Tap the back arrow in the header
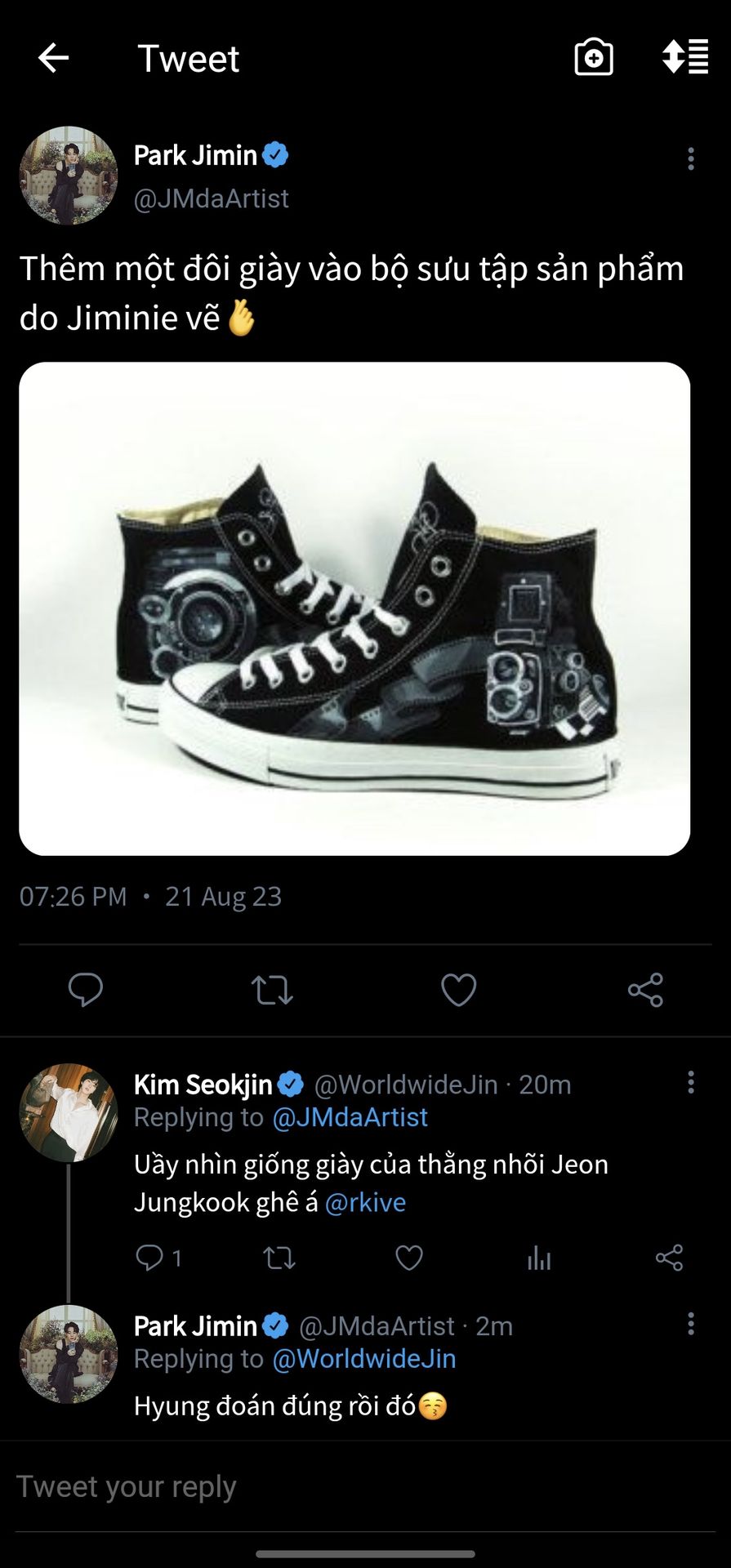Viewport: 731px width, 1568px height. (54, 58)
